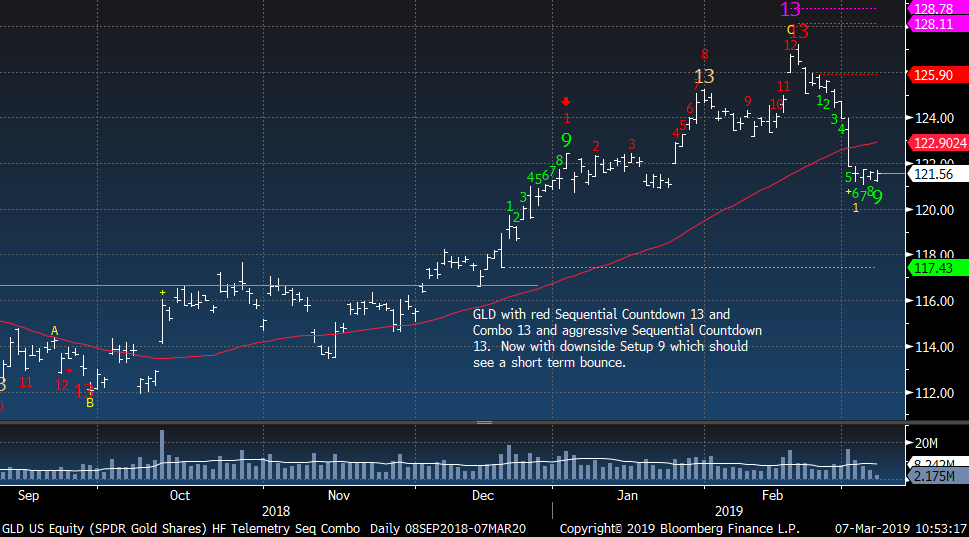Click the 2019 year label
Image resolution: width=969 pixels, height=537 pixels.
pos(729,512)
